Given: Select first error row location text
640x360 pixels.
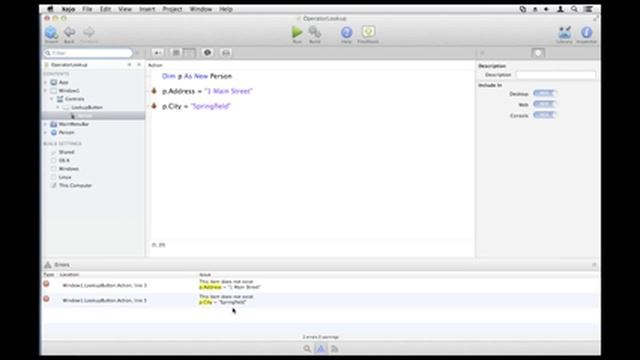Looking at the screenshot, I should 104,285.
